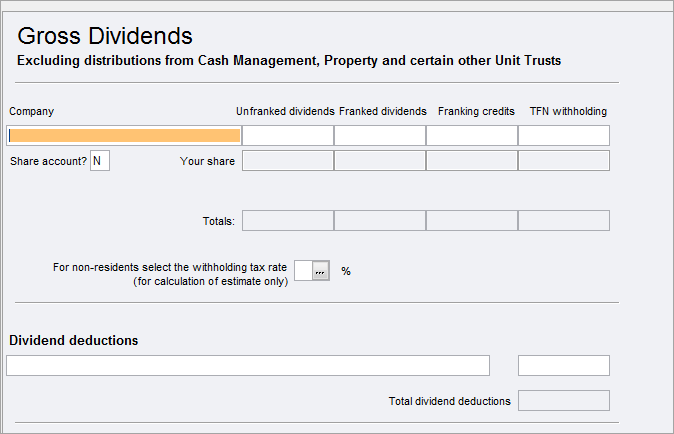Image resolution: width=674 pixels, height=434 pixels.
Task: Click the withholding tax rate field
Action: click(x=303, y=271)
